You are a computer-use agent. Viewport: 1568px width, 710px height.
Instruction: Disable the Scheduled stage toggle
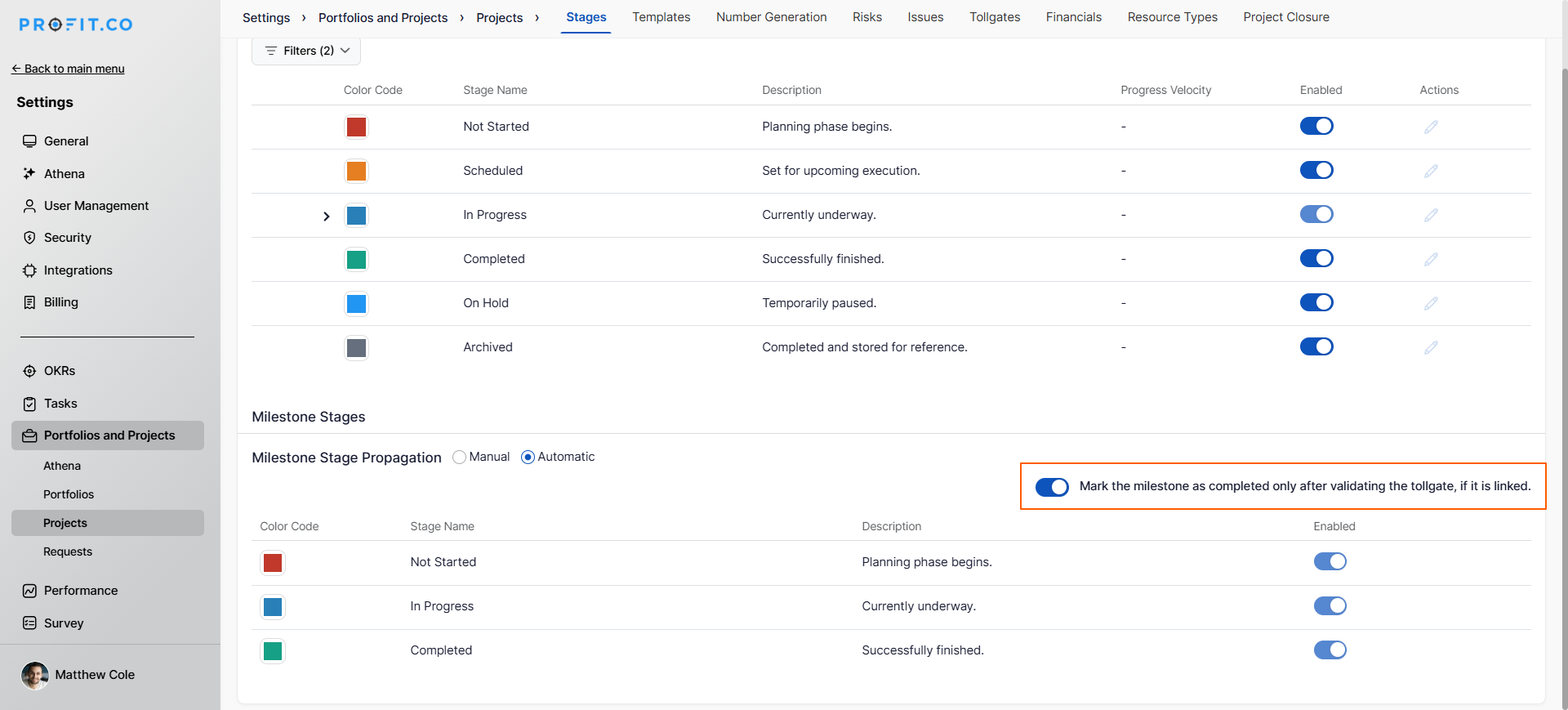coord(1316,170)
